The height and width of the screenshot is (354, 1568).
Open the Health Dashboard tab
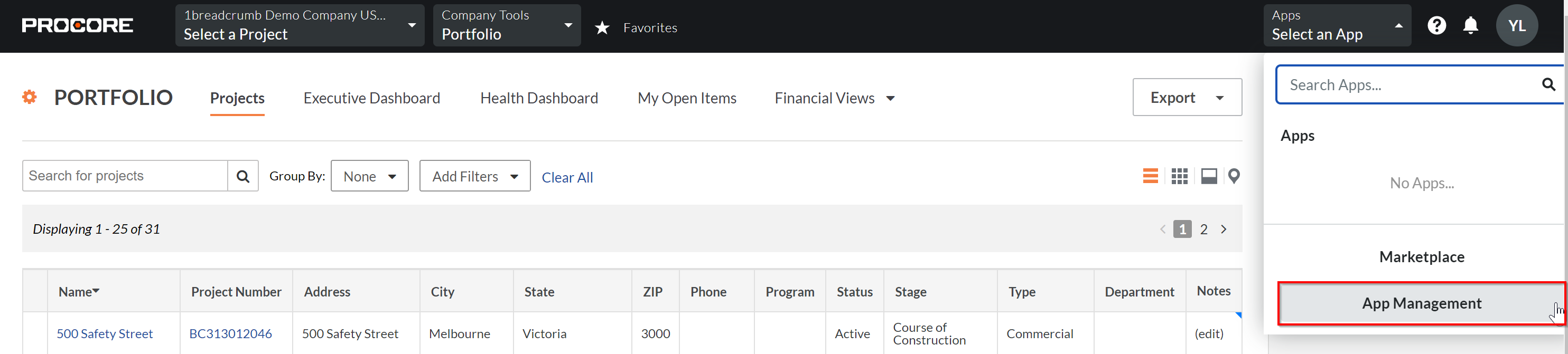[x=539, y=98]
